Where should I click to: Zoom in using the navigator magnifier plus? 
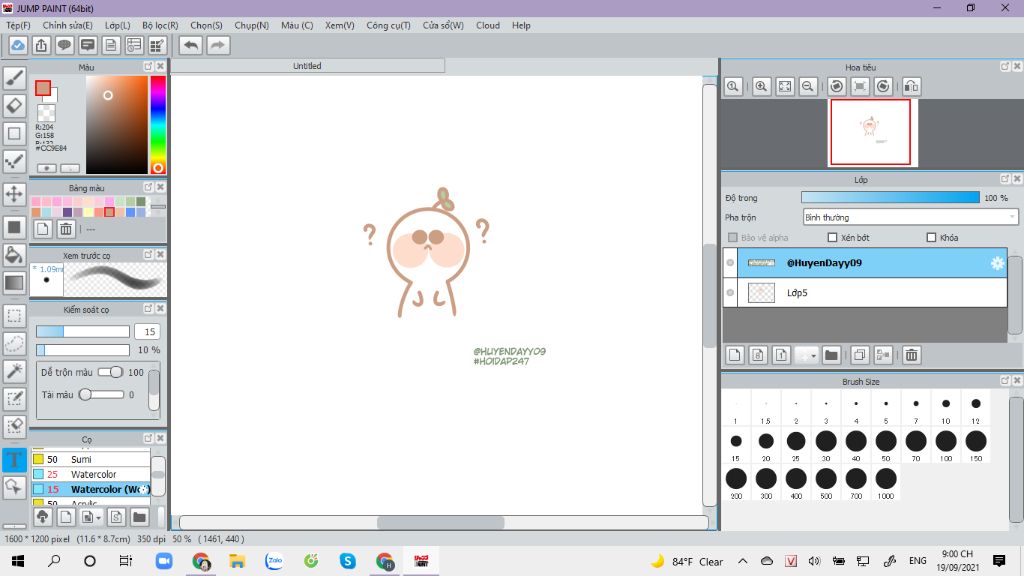761,86
